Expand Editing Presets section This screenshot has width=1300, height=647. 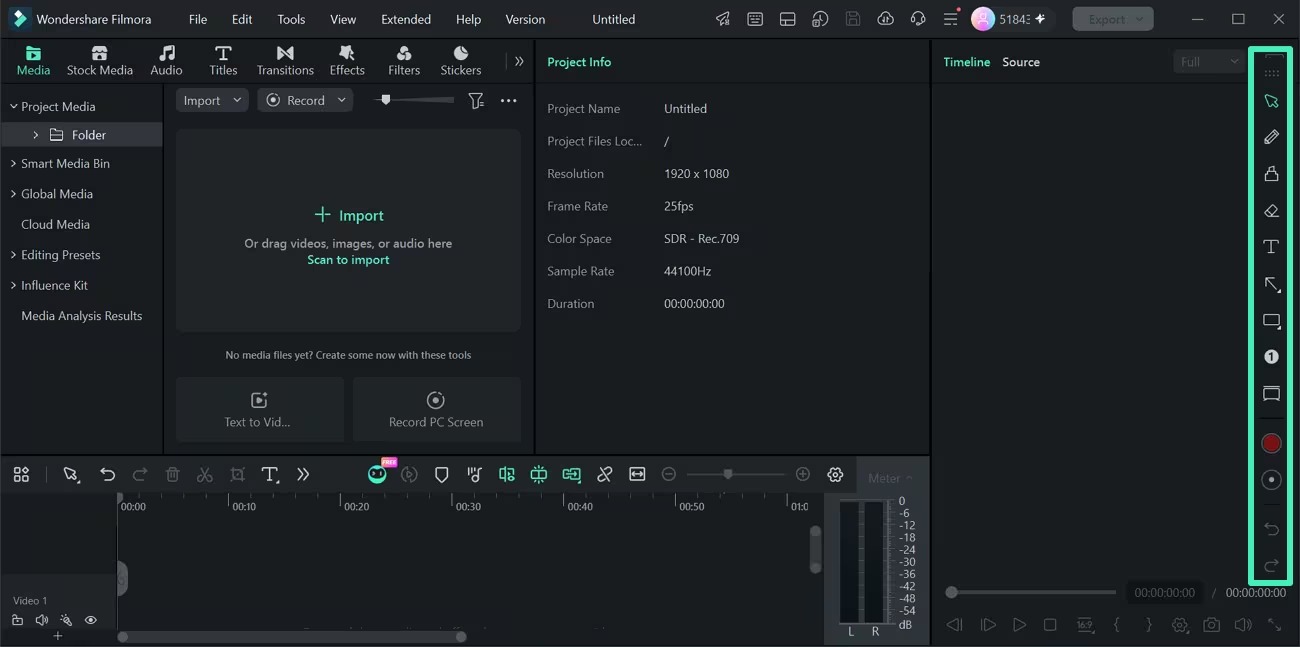[x=14, y=255]
